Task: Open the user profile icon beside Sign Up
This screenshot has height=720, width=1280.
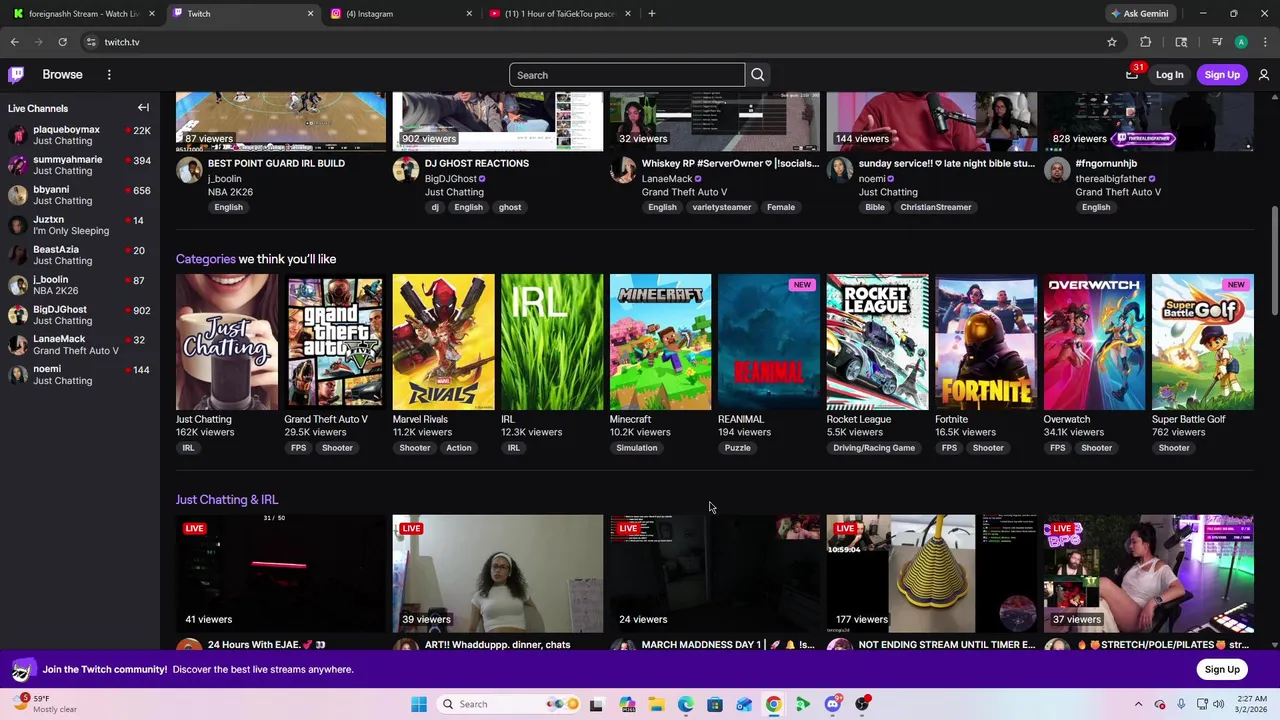Action: (1264, 75)
